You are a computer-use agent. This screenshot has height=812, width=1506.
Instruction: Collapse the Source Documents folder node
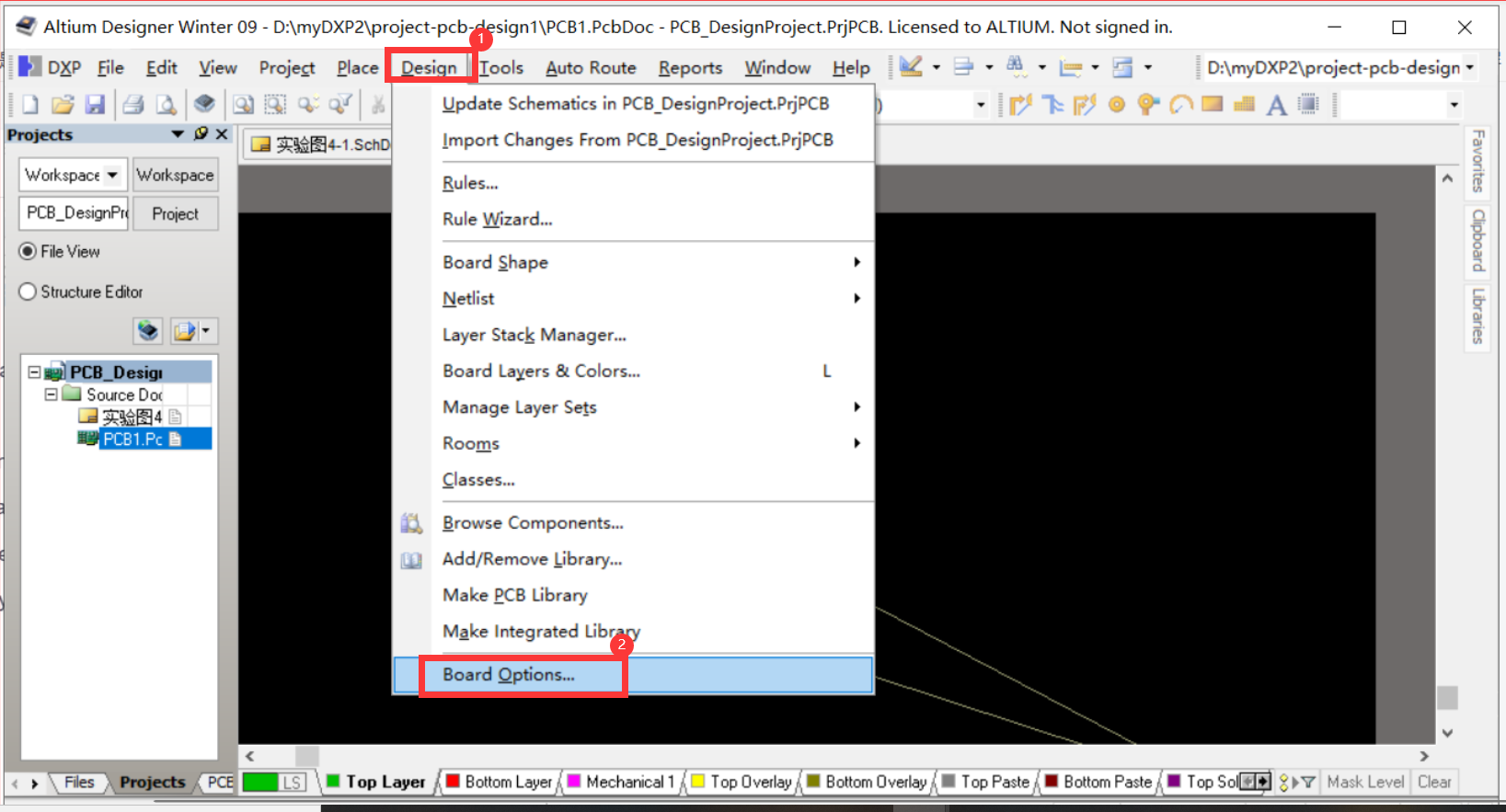pyautogui.click(x=52, y=394)
